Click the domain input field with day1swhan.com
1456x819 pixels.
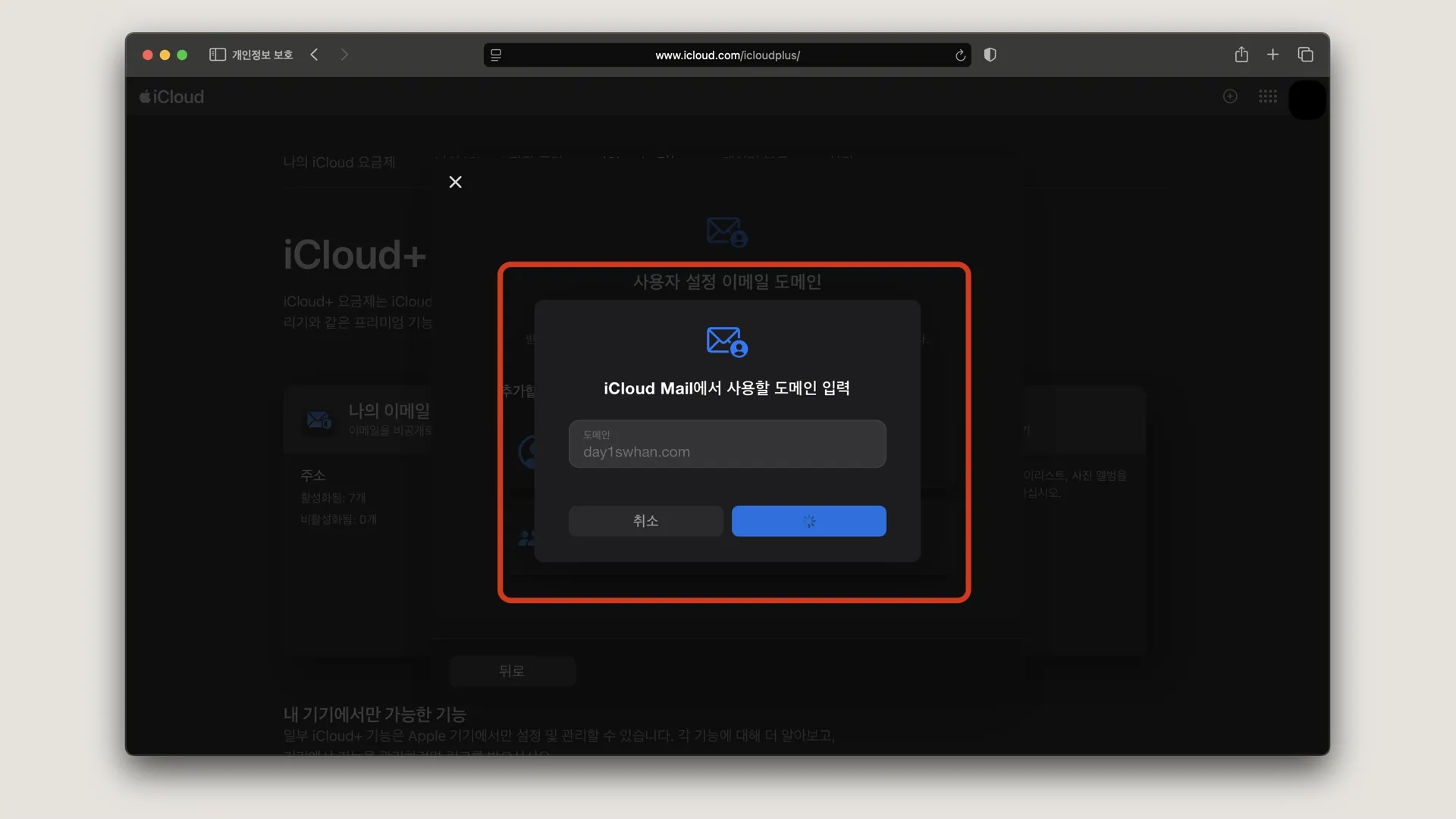pyautogui.click(x=727, y=444)
